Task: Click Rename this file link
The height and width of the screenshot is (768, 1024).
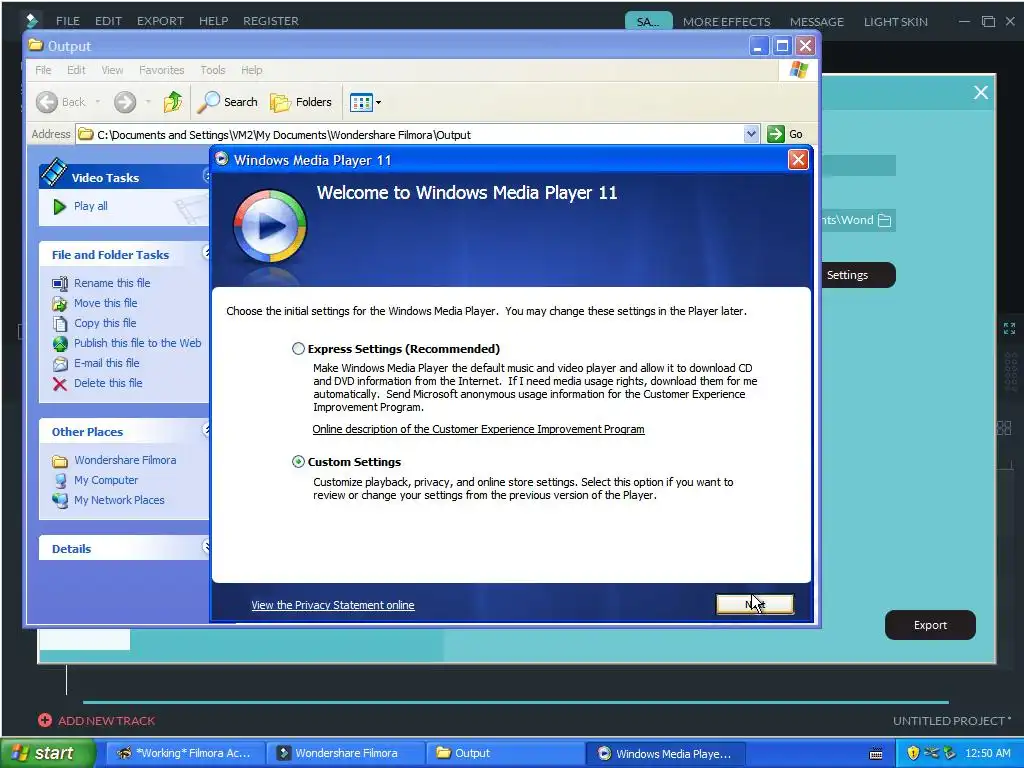Action: click(x=112, y=283)
